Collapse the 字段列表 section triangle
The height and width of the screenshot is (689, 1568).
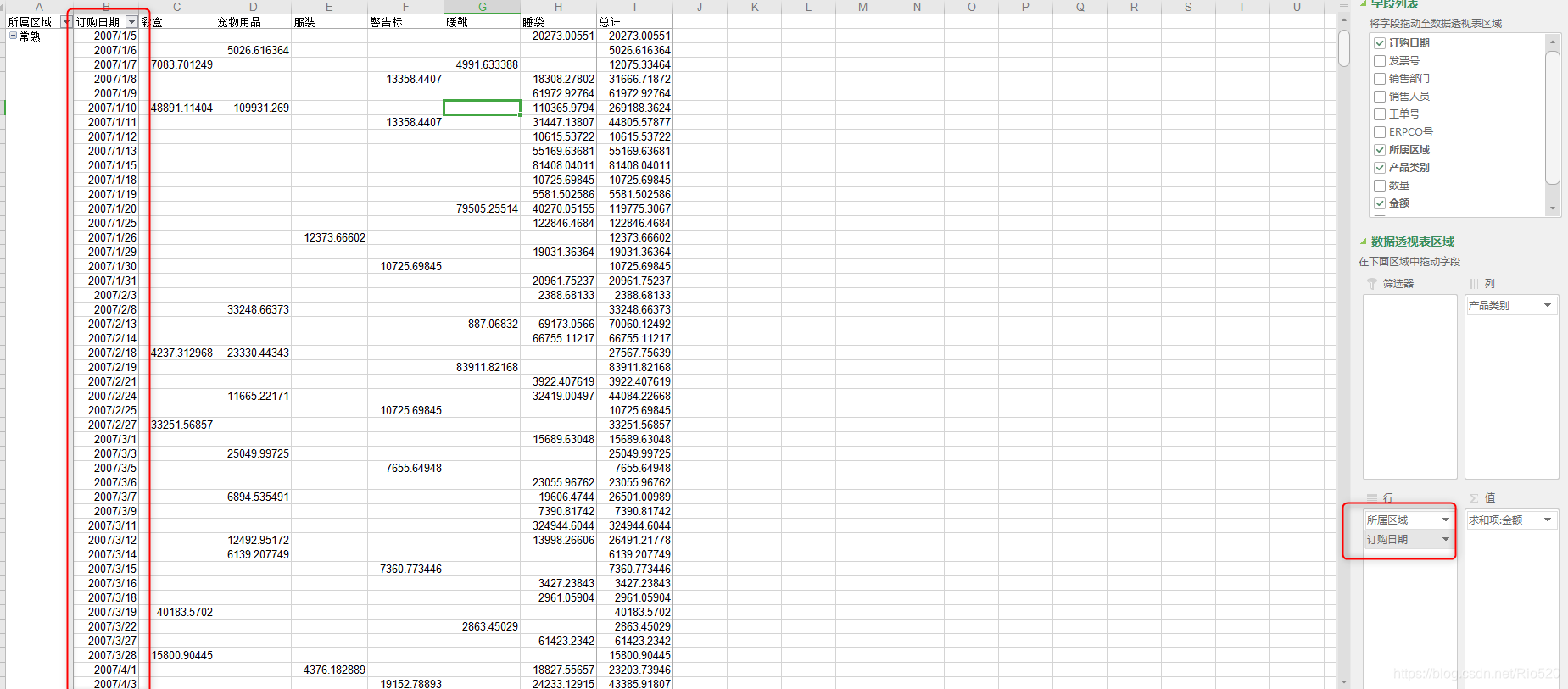pos(1364,4)
